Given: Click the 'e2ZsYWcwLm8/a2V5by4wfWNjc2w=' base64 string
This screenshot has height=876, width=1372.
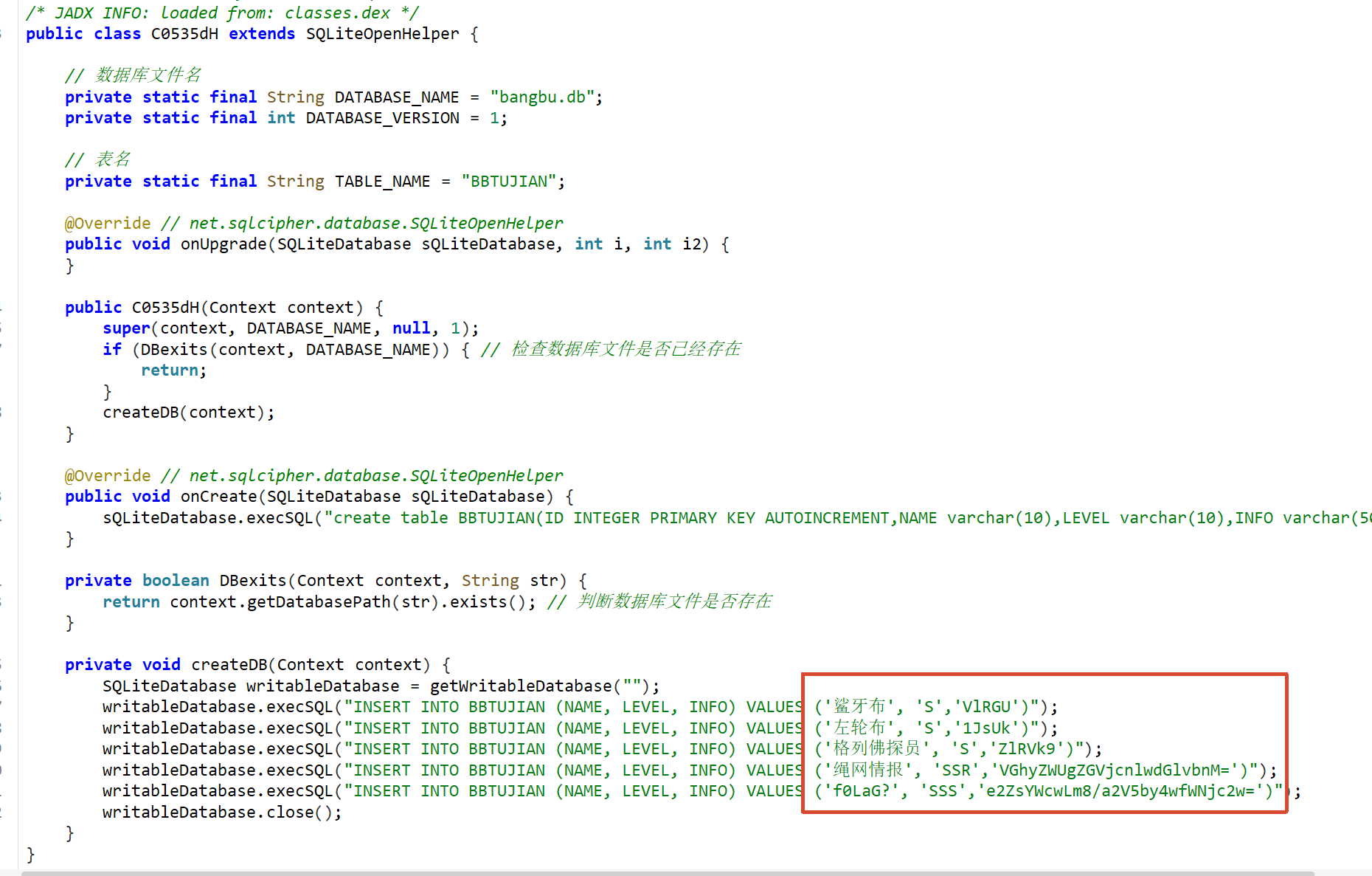Looking at the screenshot, I should click(1121, 791).
